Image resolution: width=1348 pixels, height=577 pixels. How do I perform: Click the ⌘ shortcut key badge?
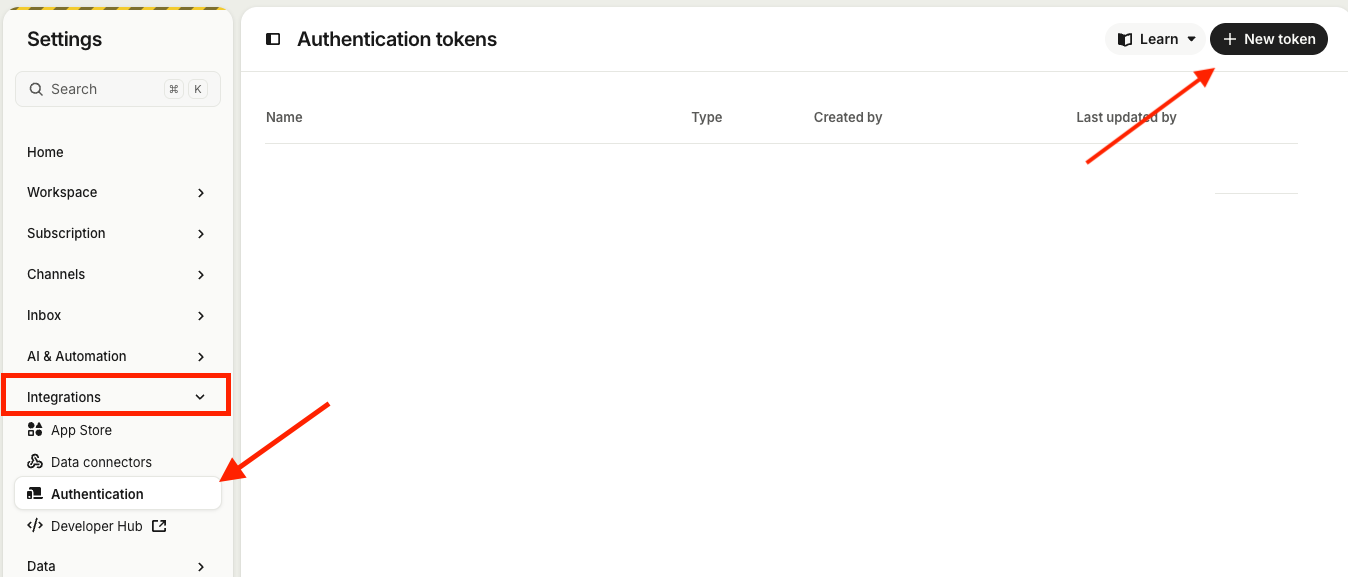(x=174, y=89)
